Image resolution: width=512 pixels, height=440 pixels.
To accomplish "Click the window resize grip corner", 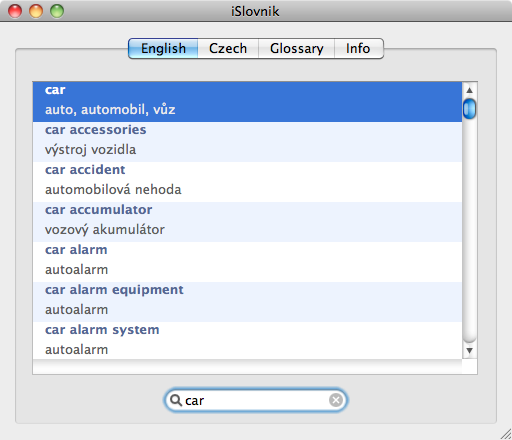I will pyautogui.click(x=506, y=434).
